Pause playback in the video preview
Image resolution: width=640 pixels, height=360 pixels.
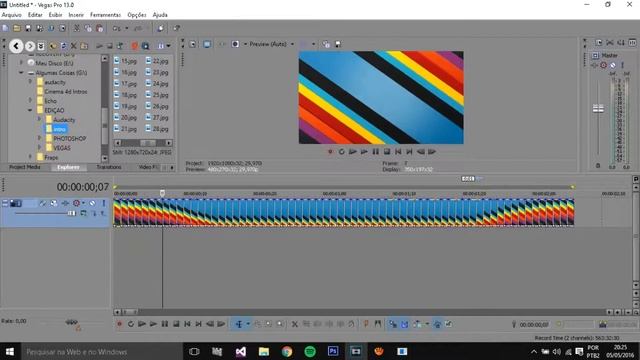pos(376,152)
